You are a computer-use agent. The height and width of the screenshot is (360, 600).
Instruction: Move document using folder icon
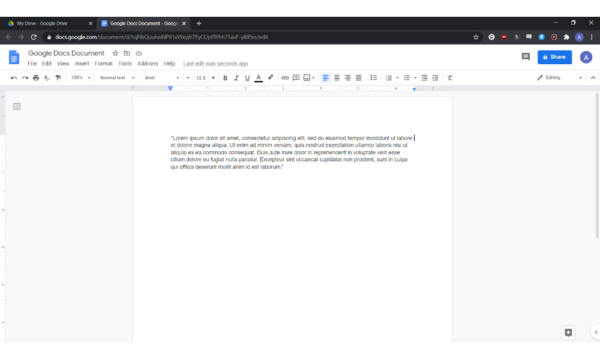(x=127, y=53)
